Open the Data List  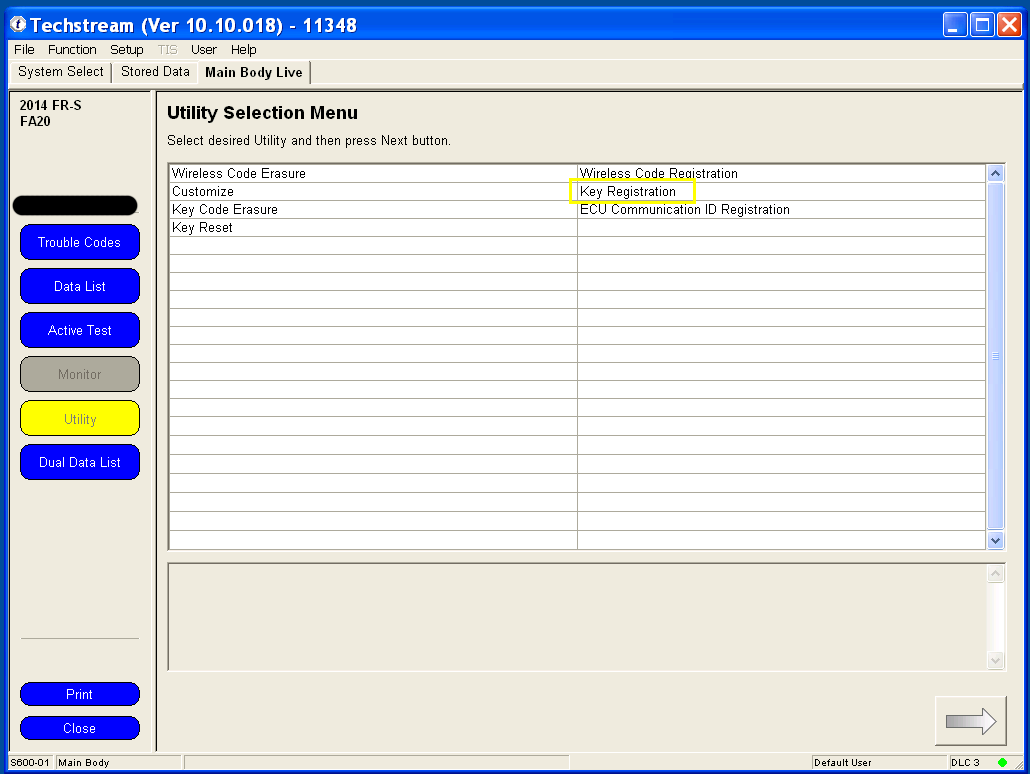[x=80, y=286]
